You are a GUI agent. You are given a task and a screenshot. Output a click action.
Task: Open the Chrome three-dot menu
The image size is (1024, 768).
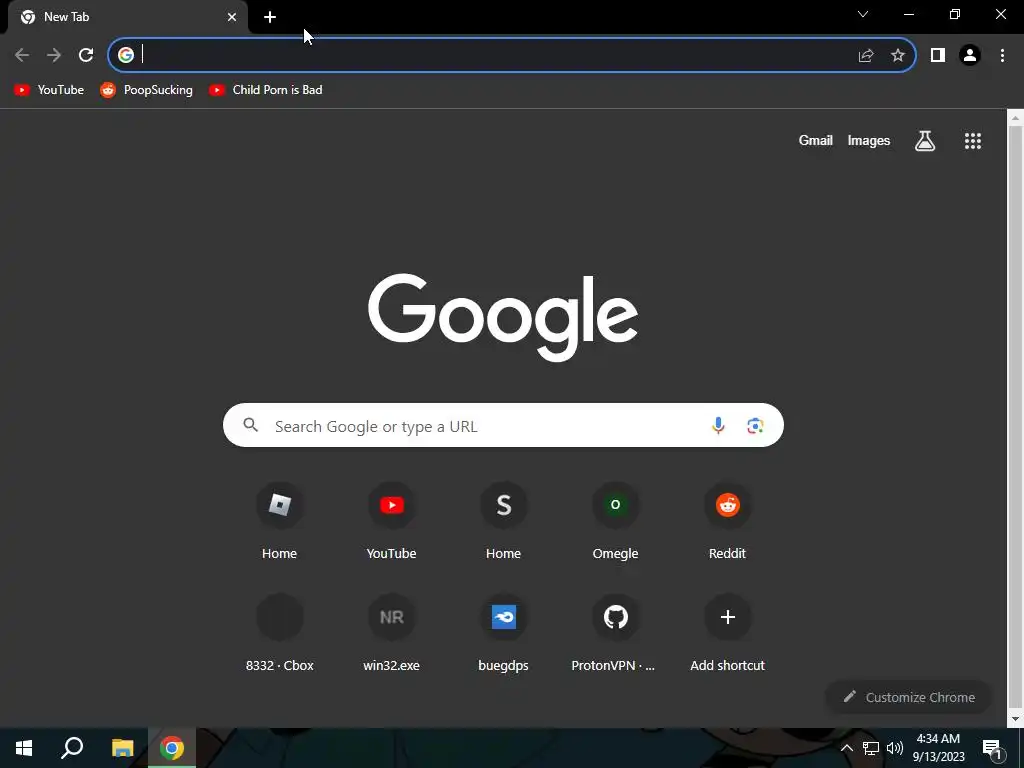click(1002, 56)
